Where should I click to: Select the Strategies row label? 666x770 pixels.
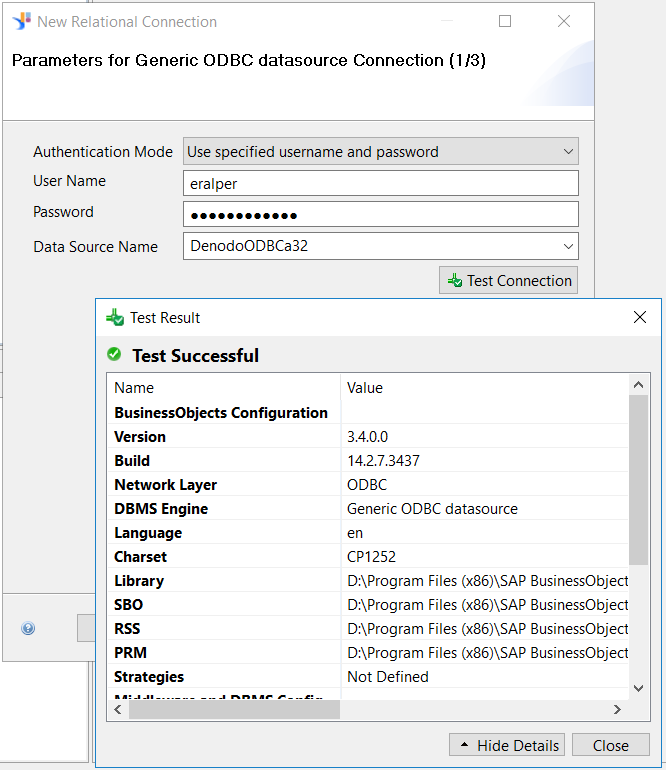[x=149, y=677]
